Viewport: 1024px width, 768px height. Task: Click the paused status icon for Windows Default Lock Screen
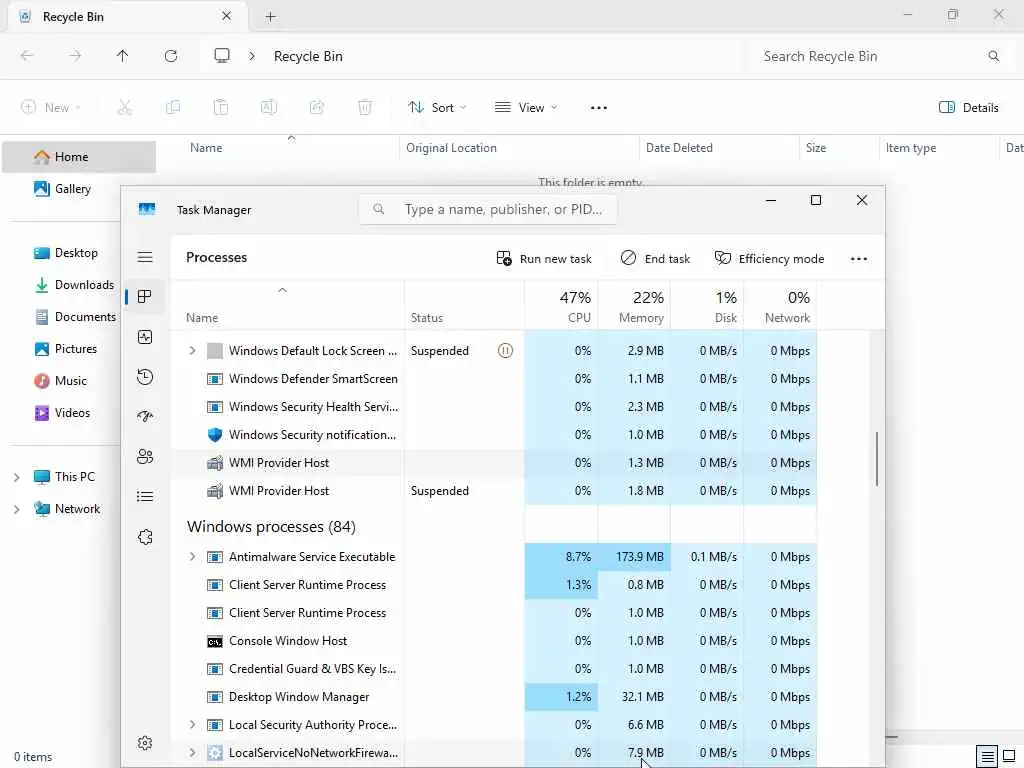(505, 351)
